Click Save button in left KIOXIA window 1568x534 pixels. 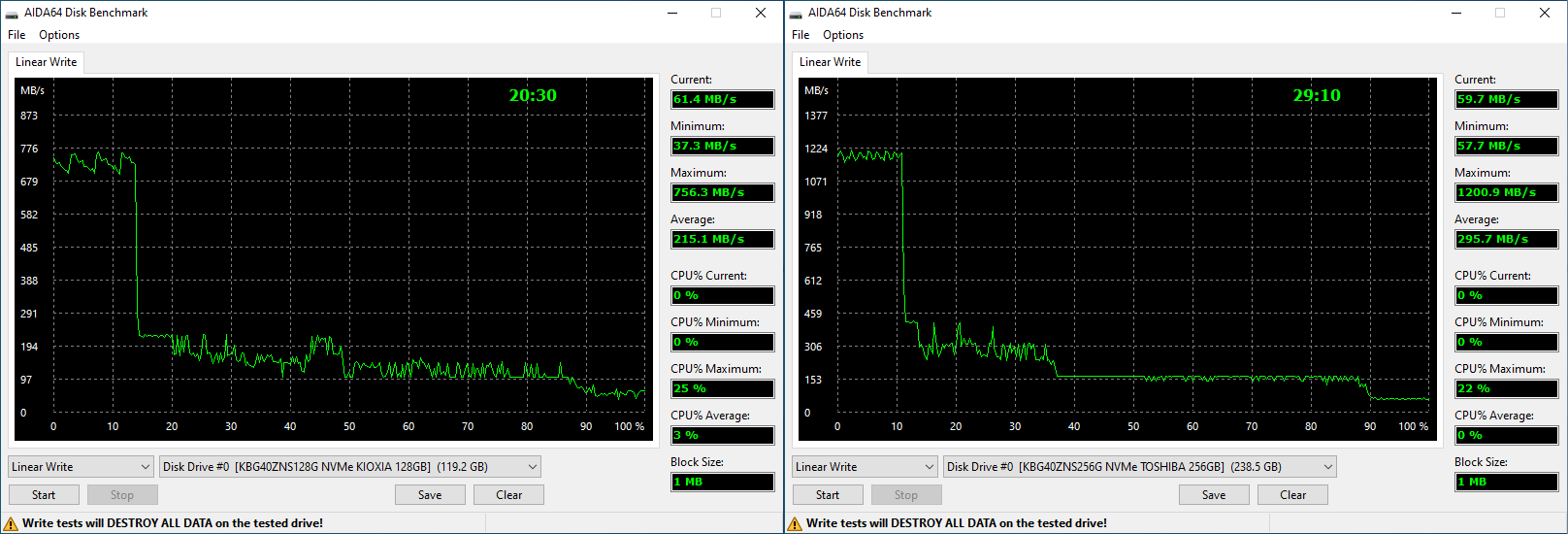pyautogui.click(x=430, y=495)
